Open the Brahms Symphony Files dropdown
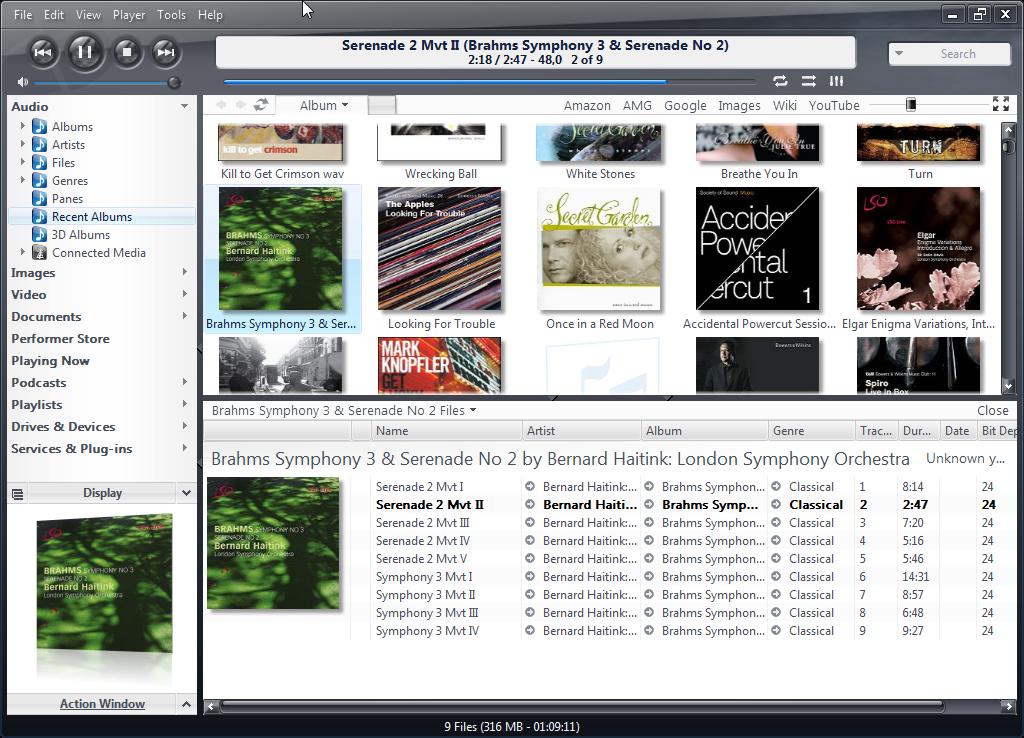Screen dimensions: 1024x738 [473, 410]
